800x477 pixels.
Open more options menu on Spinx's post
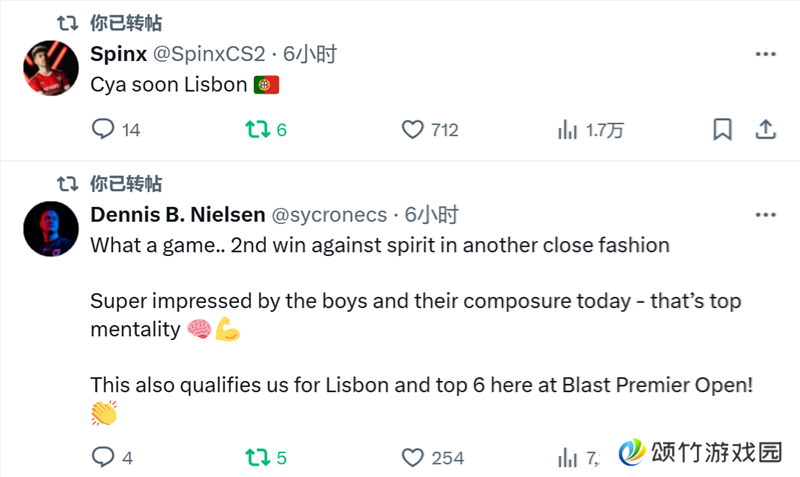[765, 54]
